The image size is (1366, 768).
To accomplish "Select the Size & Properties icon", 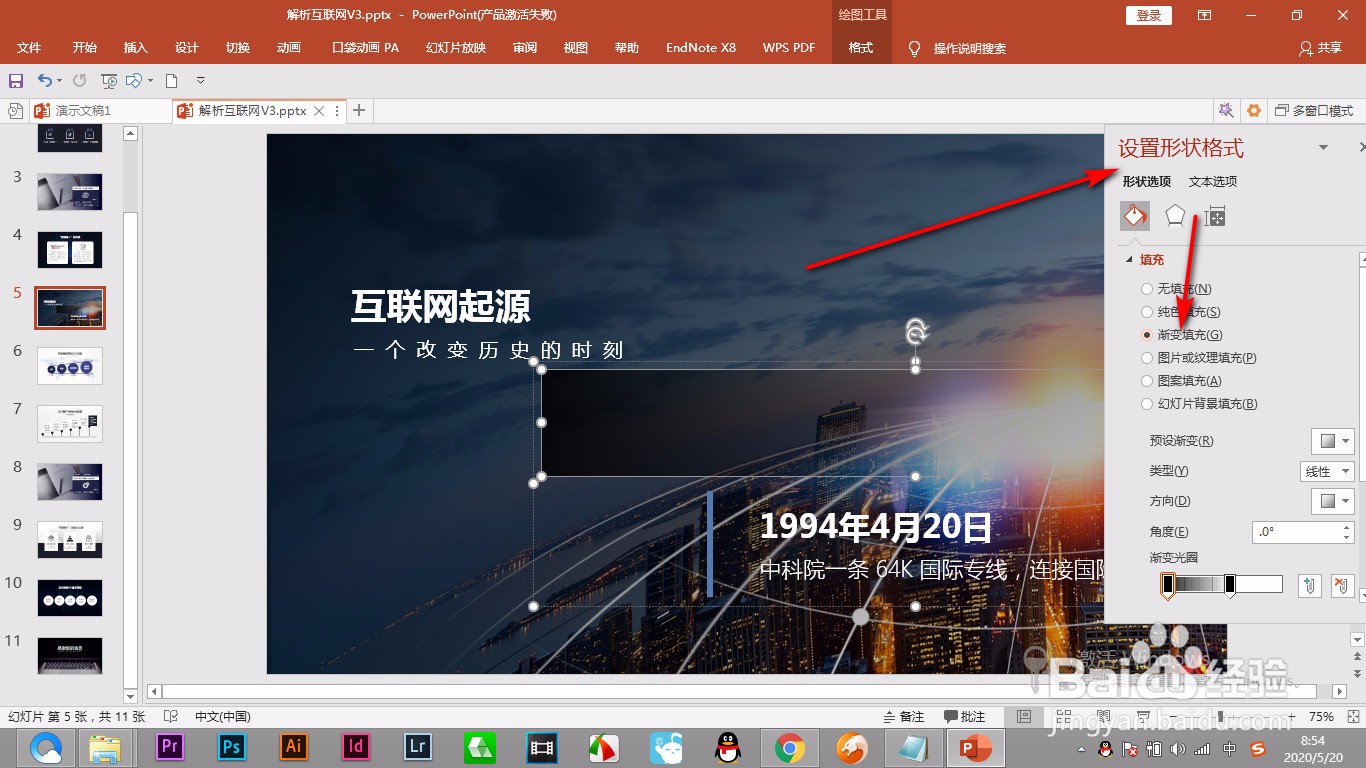I will 1214,215.
